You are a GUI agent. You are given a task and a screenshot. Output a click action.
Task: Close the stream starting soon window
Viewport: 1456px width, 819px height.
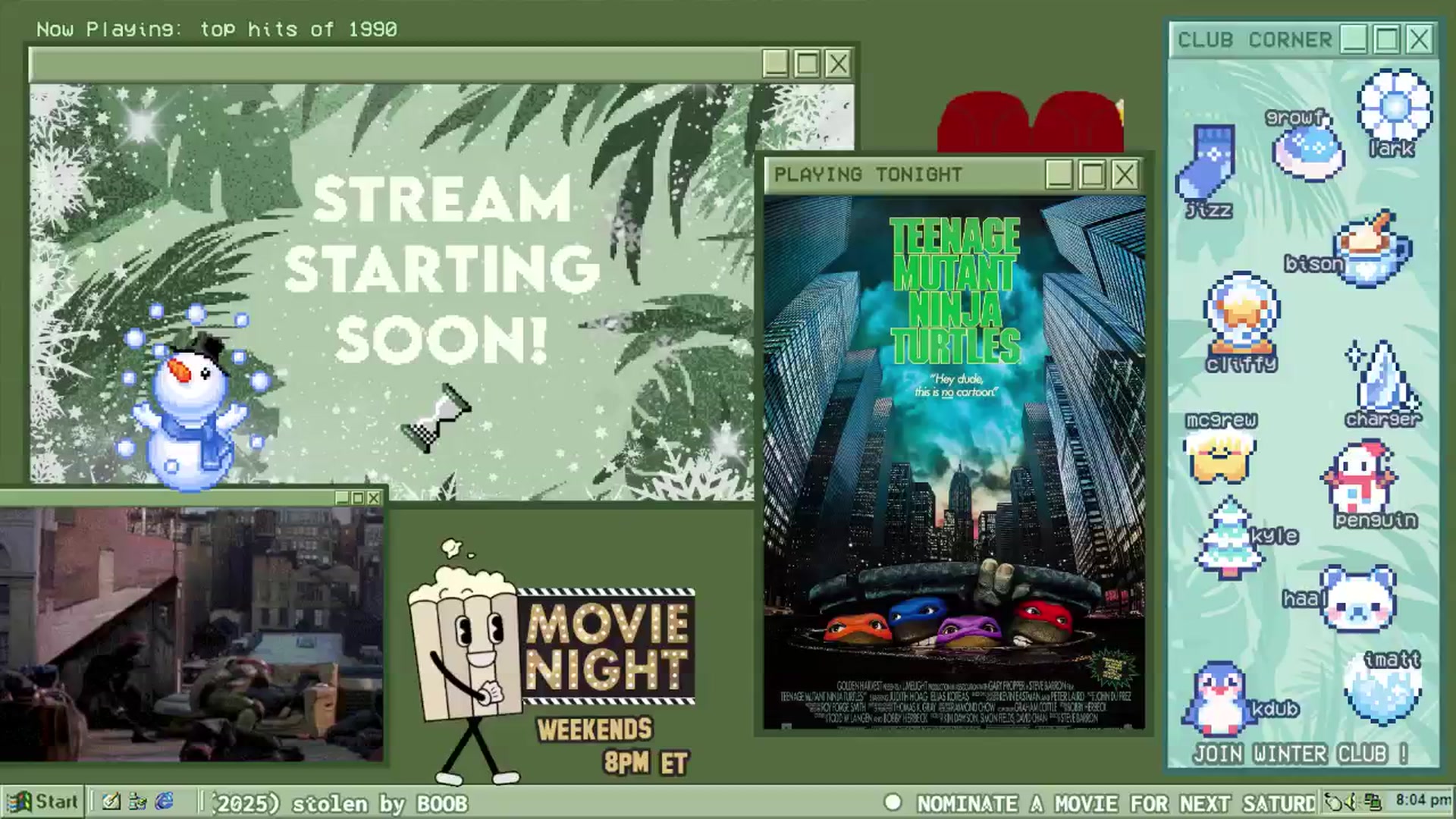838,64
